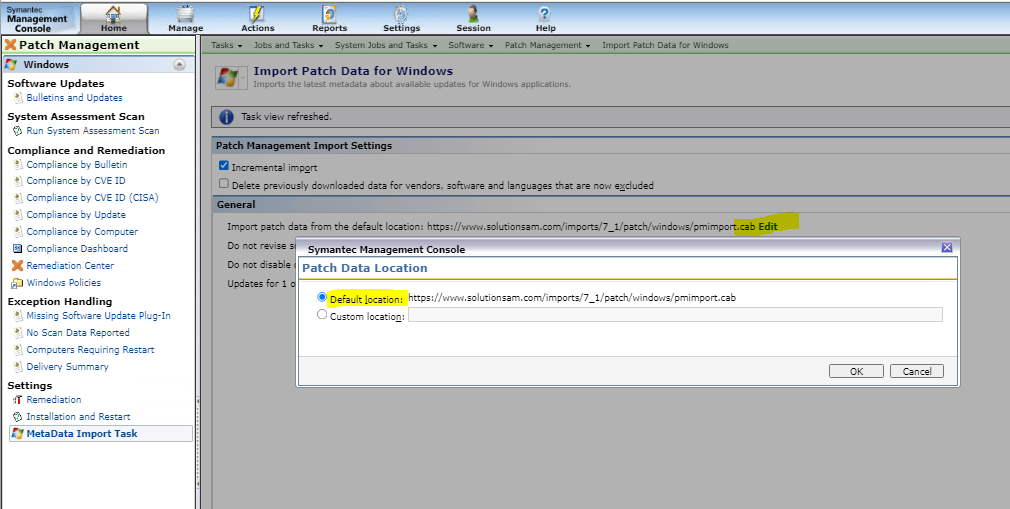1010x509 pixels.
Task: Click the Remediation Center X icon
Action: click(17, 265)
